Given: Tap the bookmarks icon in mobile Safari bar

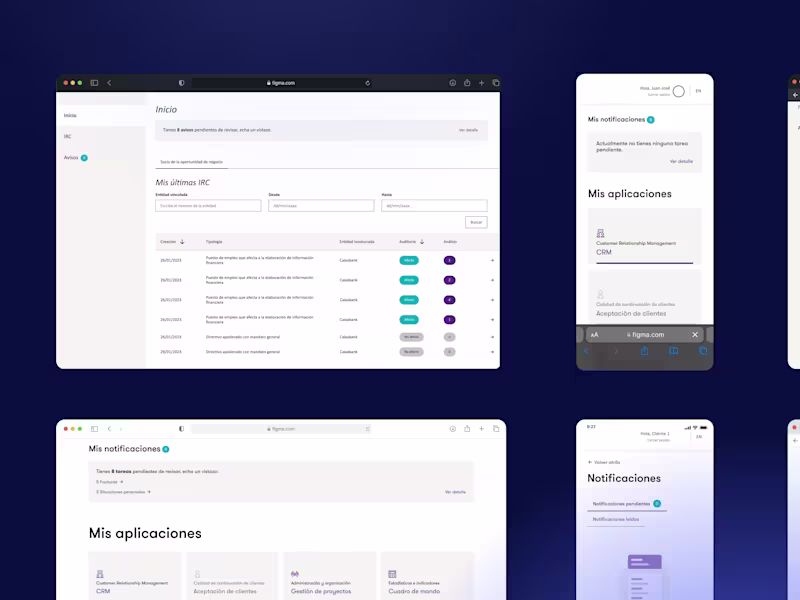Looking at the screenshot, I should coord(673,351).
